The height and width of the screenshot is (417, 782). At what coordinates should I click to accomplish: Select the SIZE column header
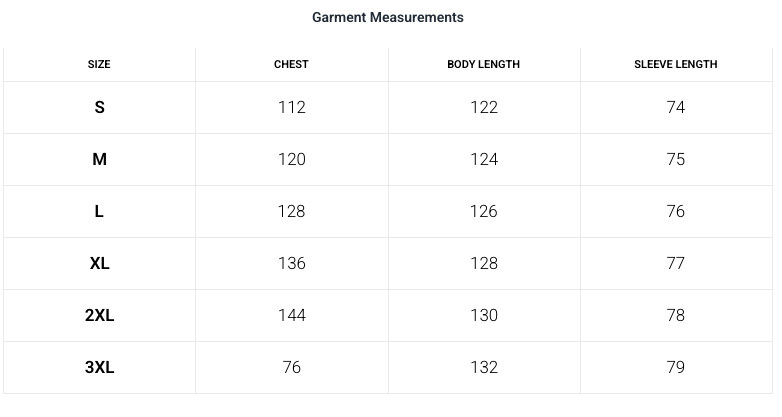coord(99,64)
